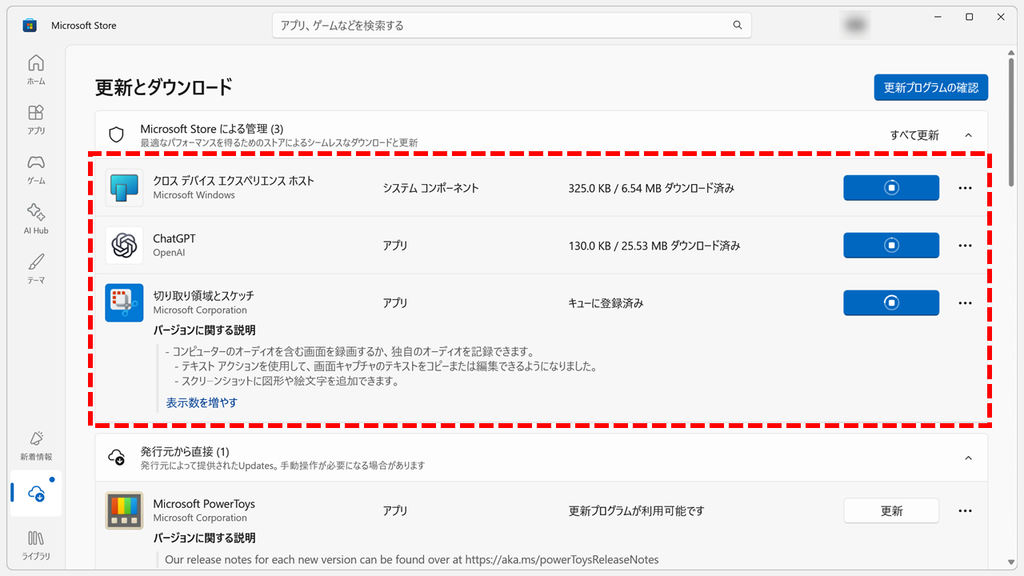Click the 130.0 KB / 25.53 MB download status
Viewport: 1024px width, 576px height.
click(x=654, y=246)
